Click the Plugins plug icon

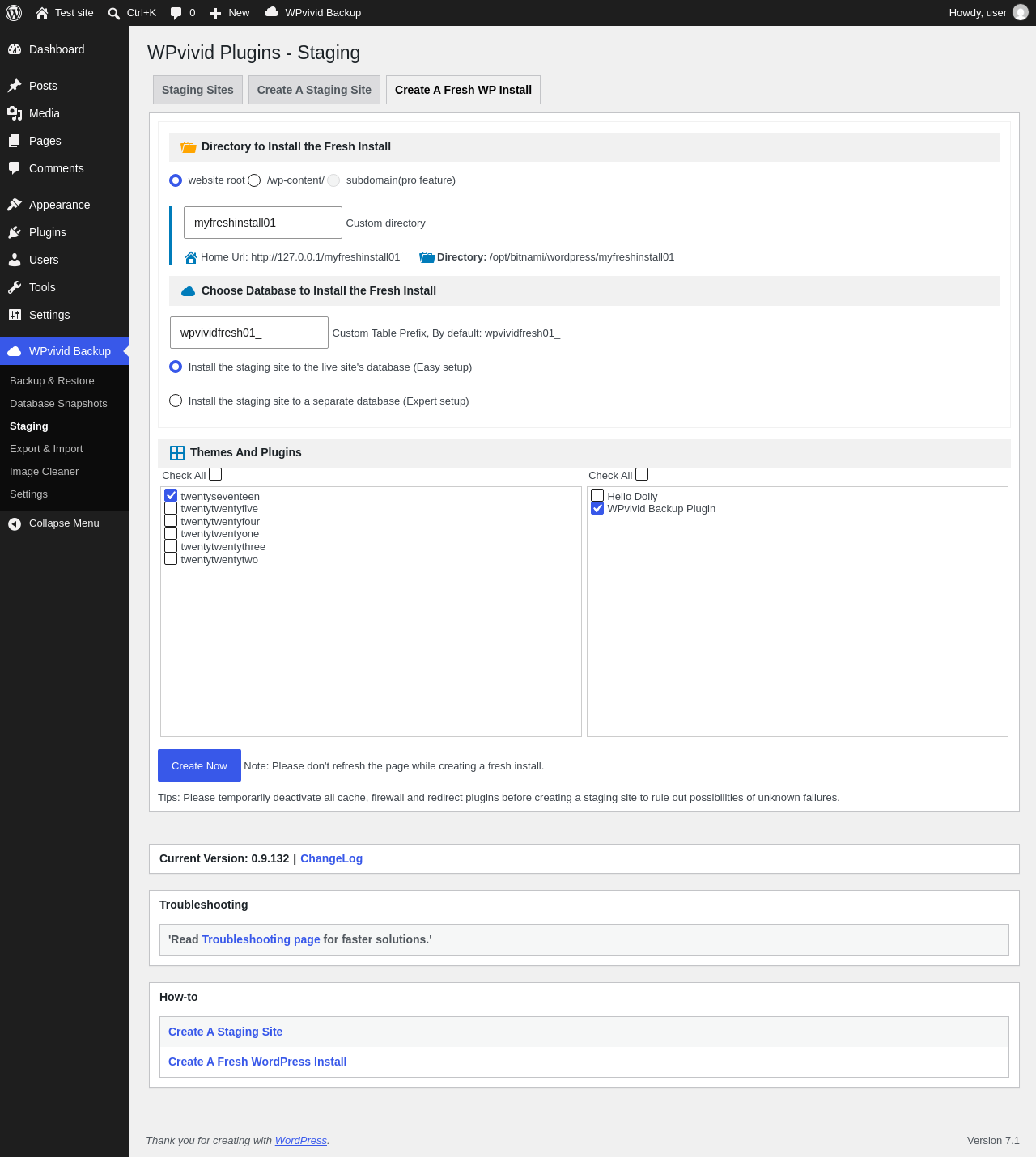pos(15,232)
